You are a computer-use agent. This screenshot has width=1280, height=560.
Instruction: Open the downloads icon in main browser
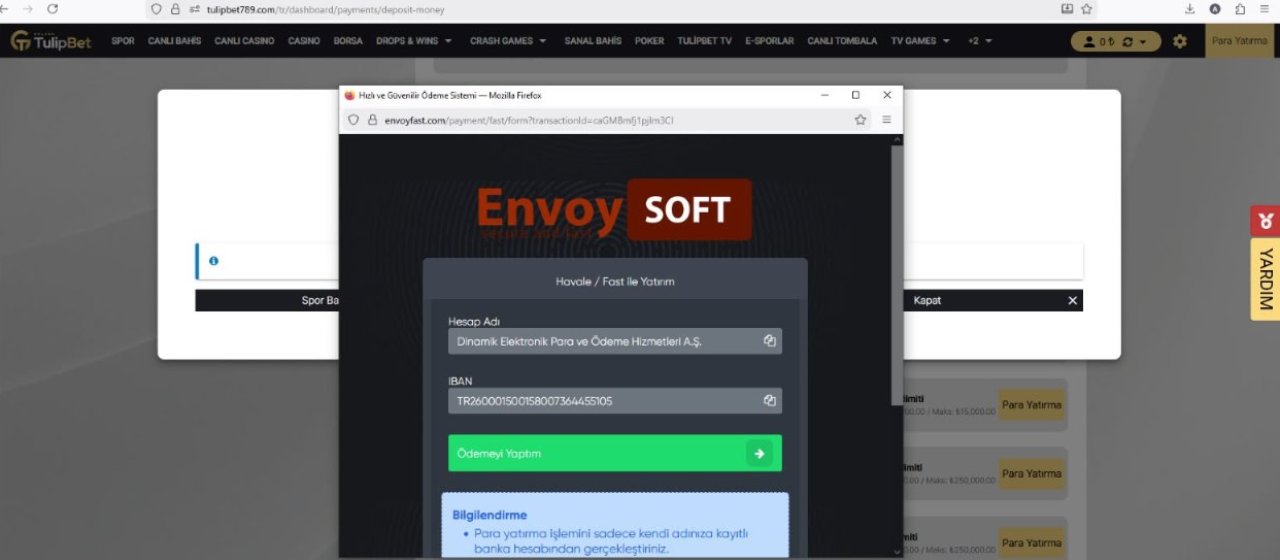pos(1190,9)
